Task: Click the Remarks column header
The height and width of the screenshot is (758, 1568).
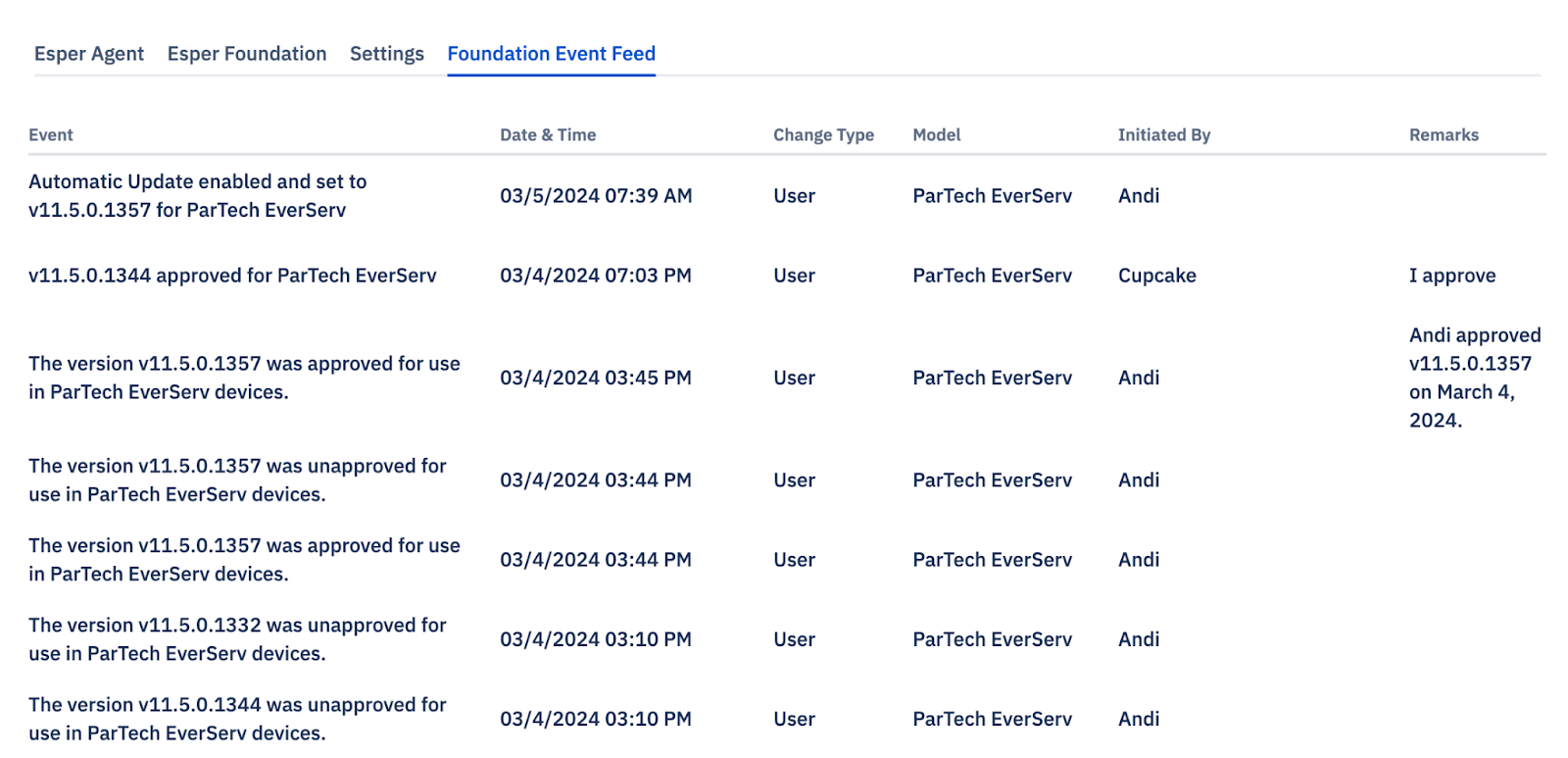Action: click(x=1444, y=135)
